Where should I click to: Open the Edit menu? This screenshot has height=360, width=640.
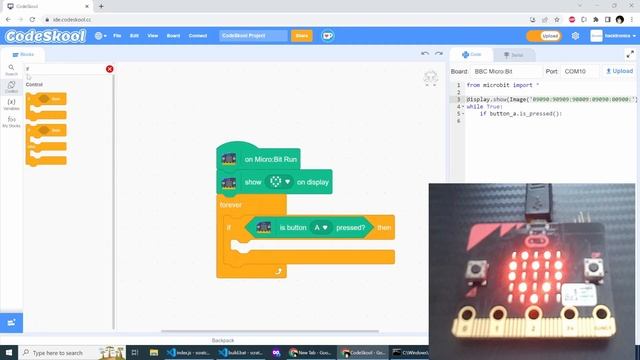pos(134,36)
